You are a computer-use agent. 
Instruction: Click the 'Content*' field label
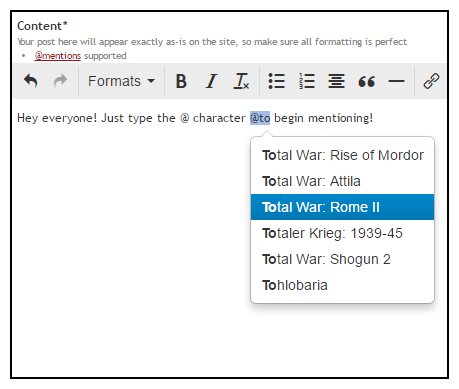click(42, 26)
